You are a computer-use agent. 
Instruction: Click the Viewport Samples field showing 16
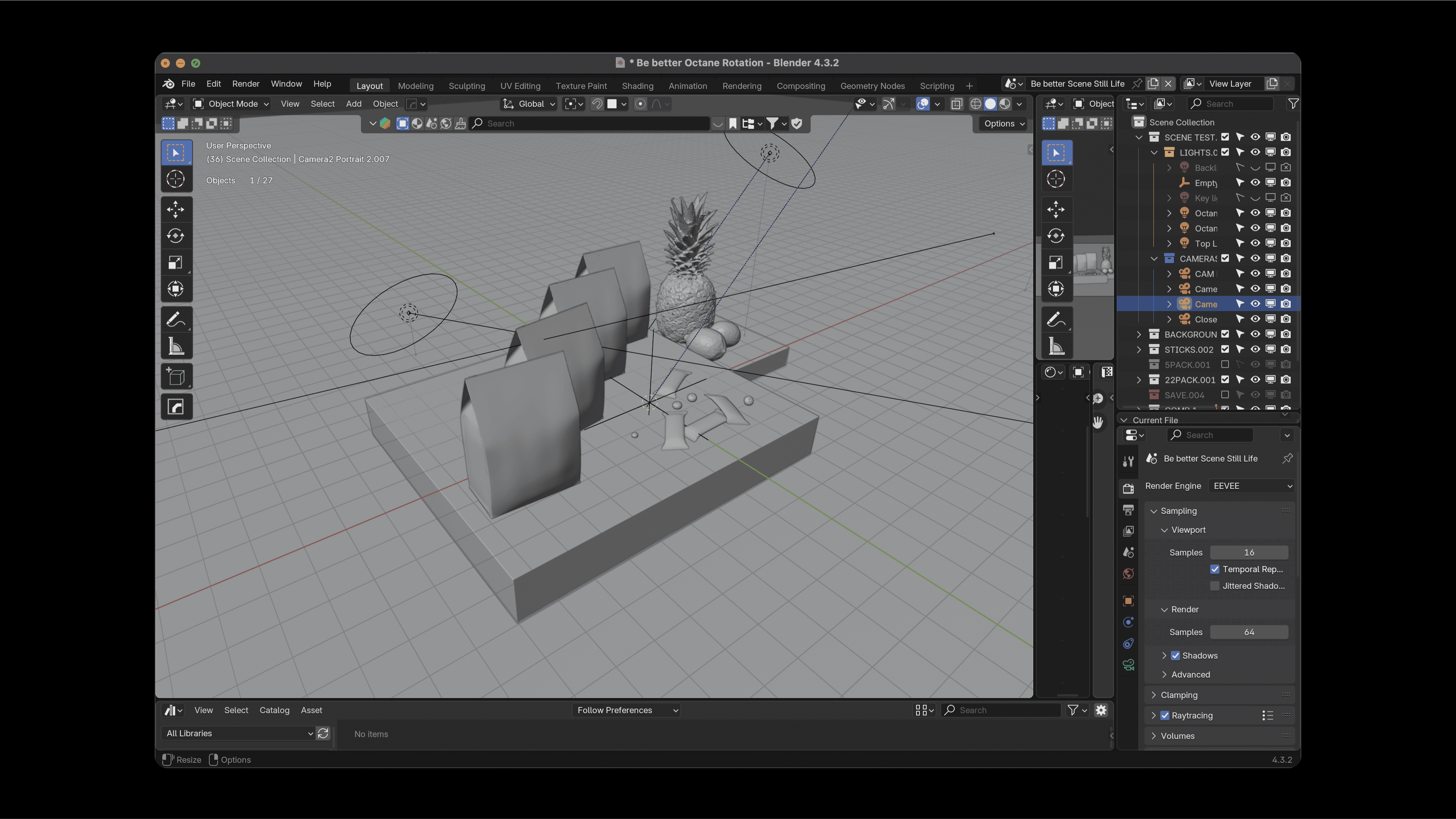(1249, 553)
